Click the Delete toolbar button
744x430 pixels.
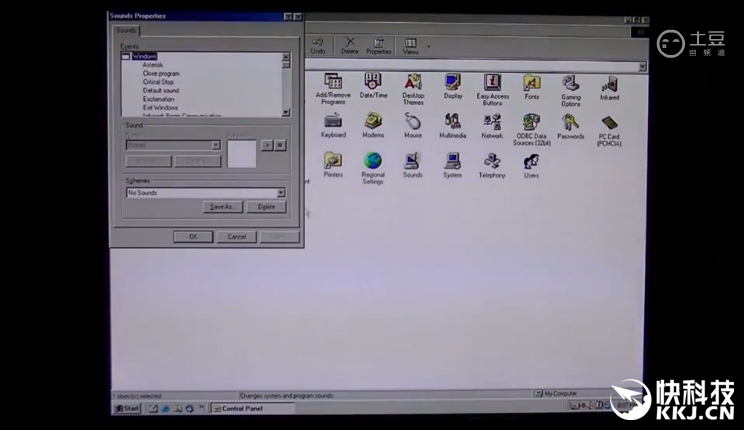tap(349, 46)
